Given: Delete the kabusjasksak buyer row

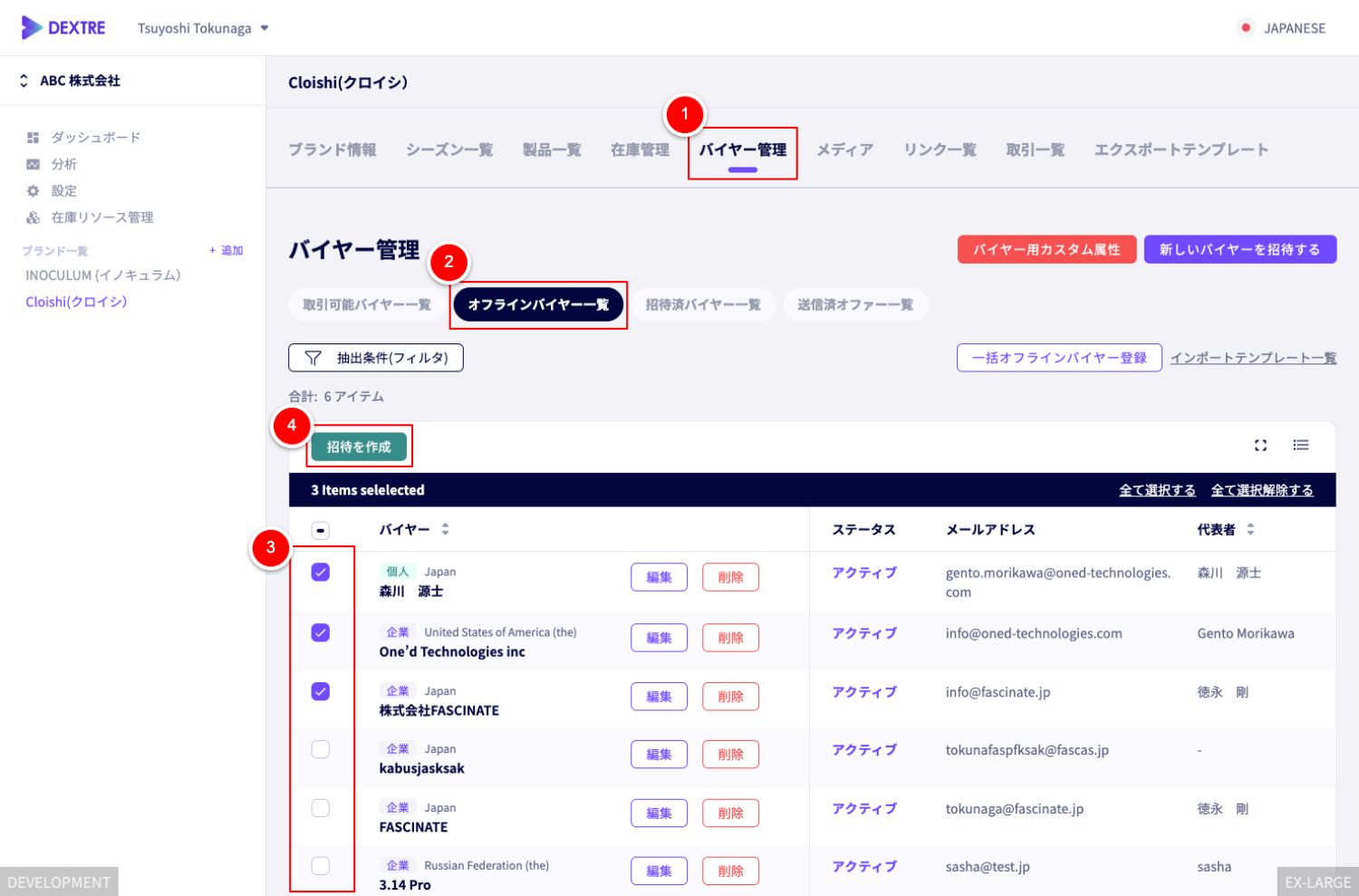Looking at the screenshot, I should pyautogui.click(x=730, y=755).
